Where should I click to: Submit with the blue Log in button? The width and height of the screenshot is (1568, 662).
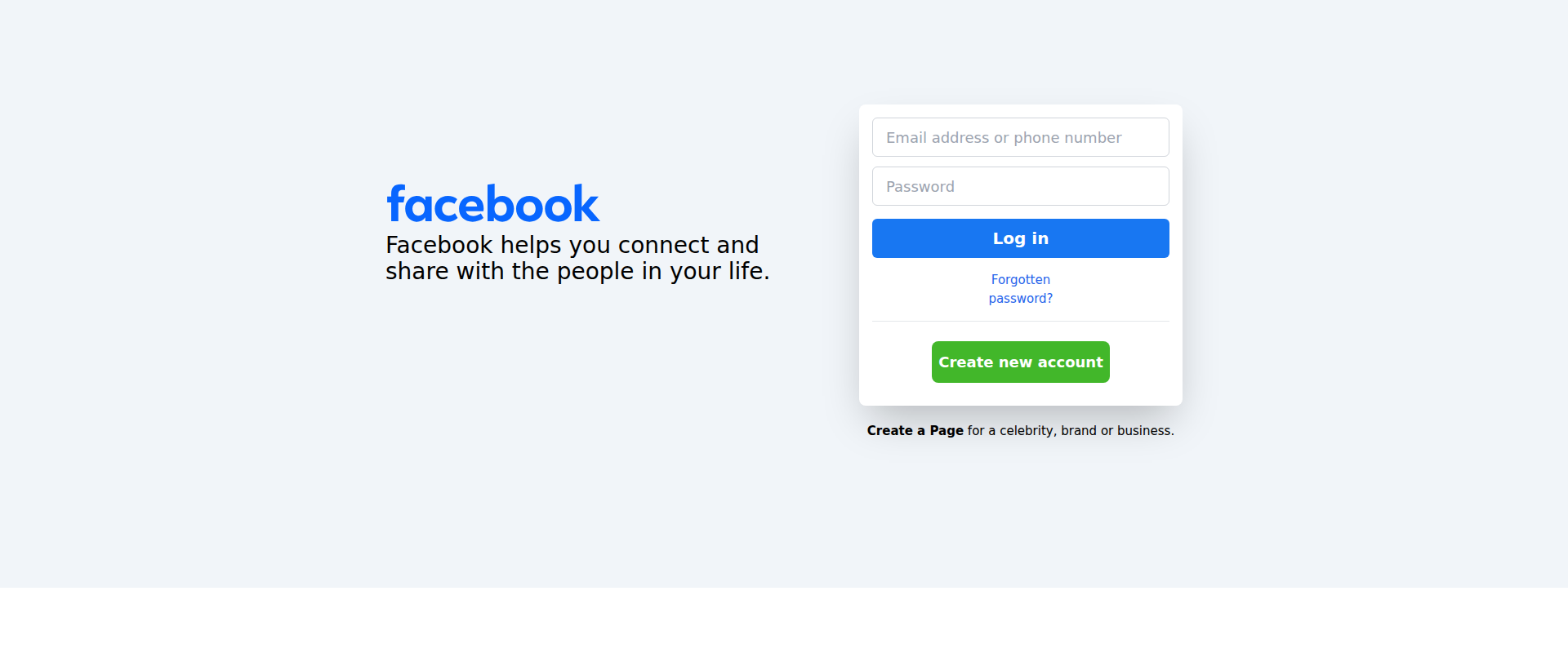[x=1020, y=238]
